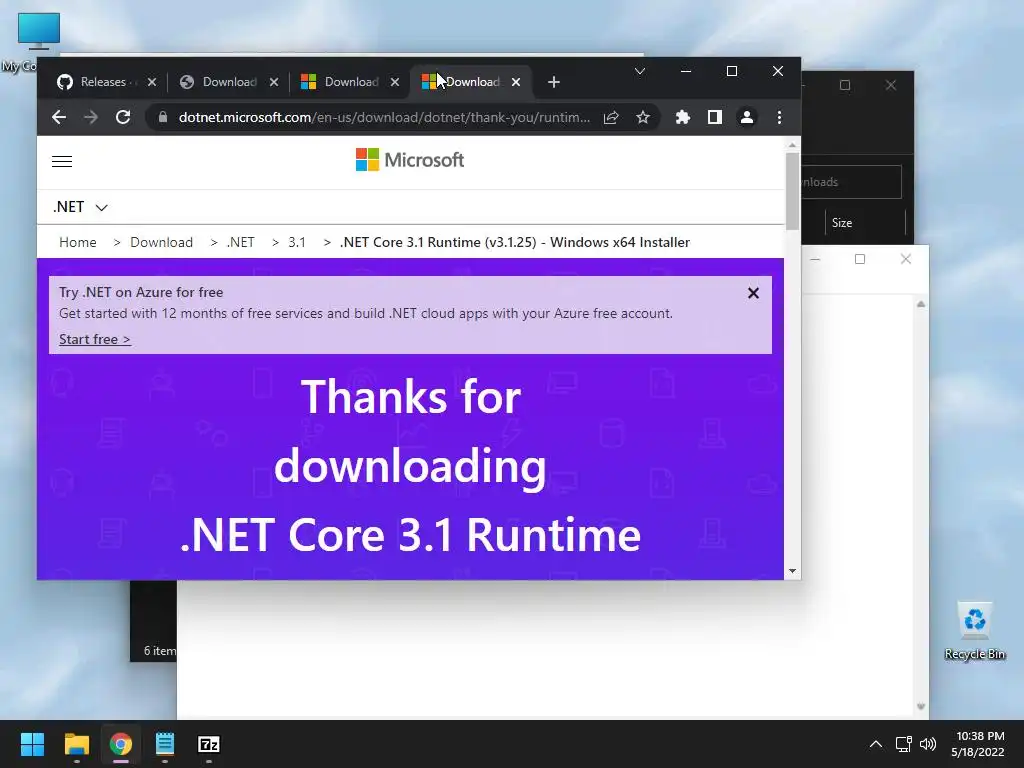Screen dimensions: 1024x768
Task: Open Chrome from the taskbar
Action: click(x=121, y=744)
